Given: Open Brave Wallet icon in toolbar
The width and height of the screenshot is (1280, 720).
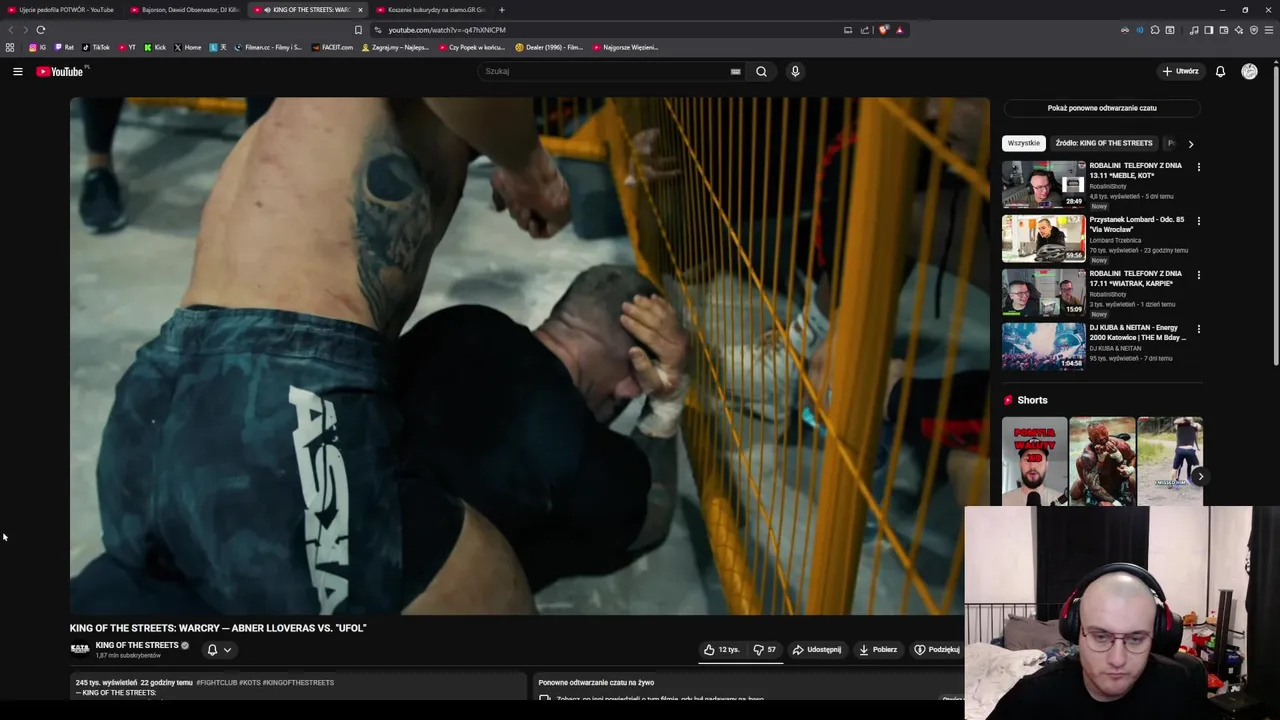Looking at the screenshot, I should [x=1223, y=30].
